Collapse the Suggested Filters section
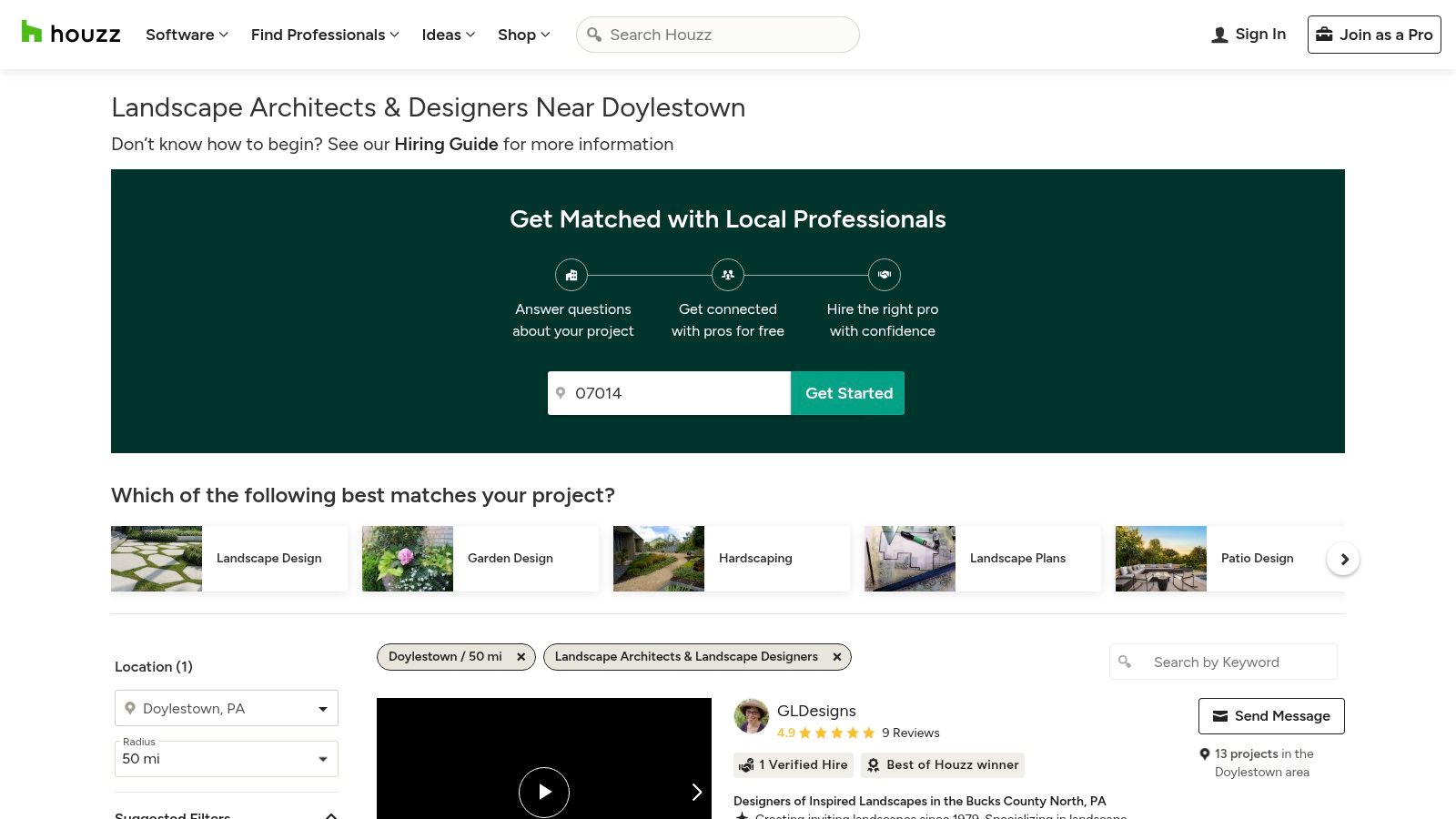This screenshot has height=819, width=1456. click(x=331, y=815)
